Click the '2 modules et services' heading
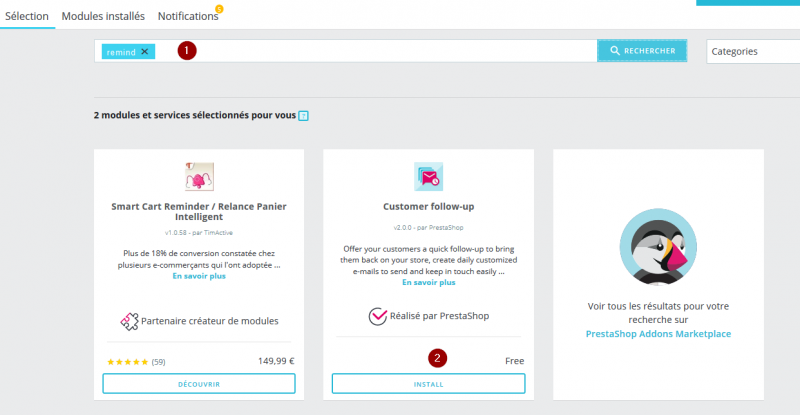Image resolution: width=800 pixels, height=415 pixels. tap(195, 115)
